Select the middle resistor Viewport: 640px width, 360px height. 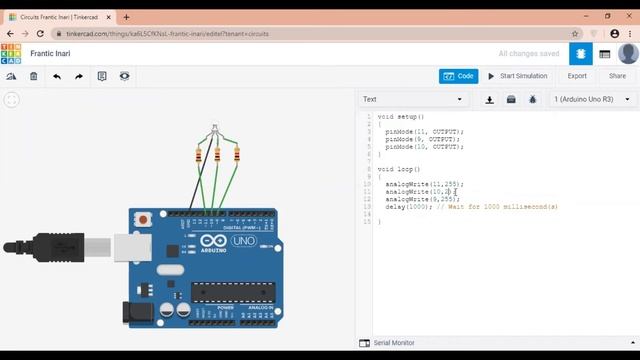click(x=217, y=155)
